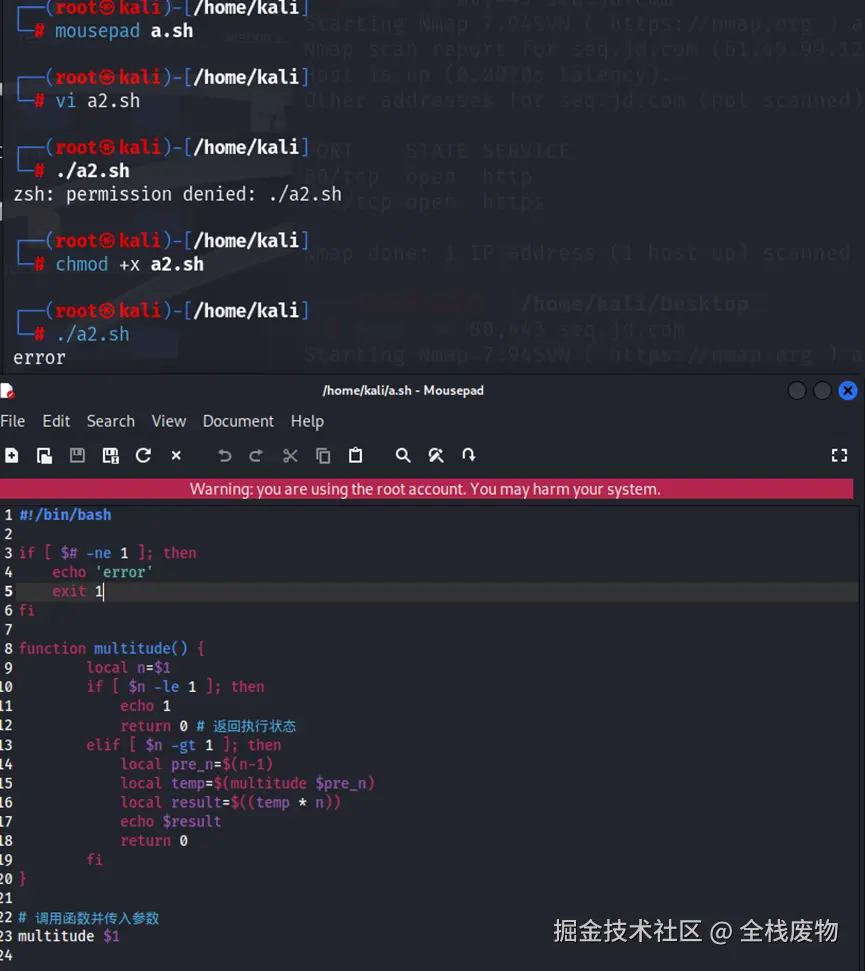The height and width of the screenshot is (971, 865).
Task: Click the 'permission denied' terminal message
Action: (178, 194)
